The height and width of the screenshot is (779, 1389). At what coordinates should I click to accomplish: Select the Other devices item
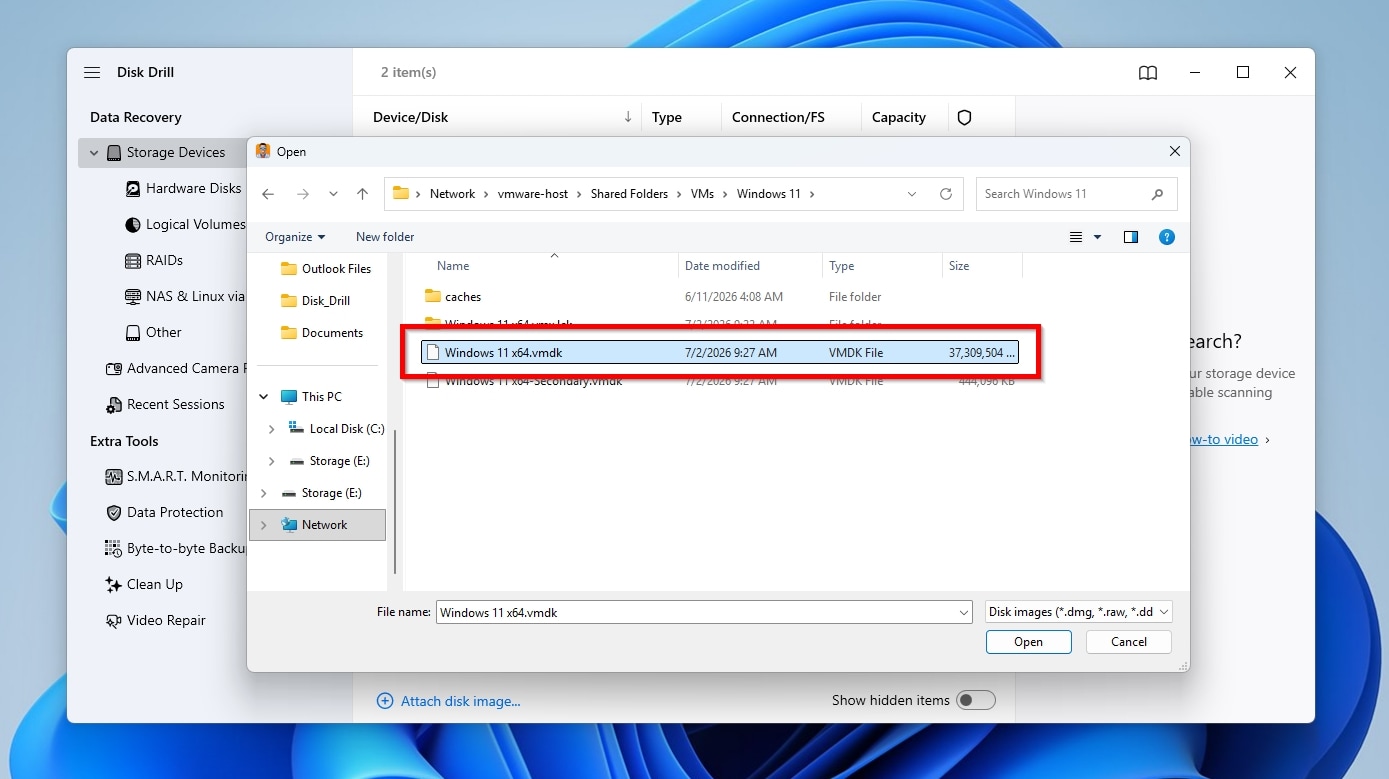point(154,332)
